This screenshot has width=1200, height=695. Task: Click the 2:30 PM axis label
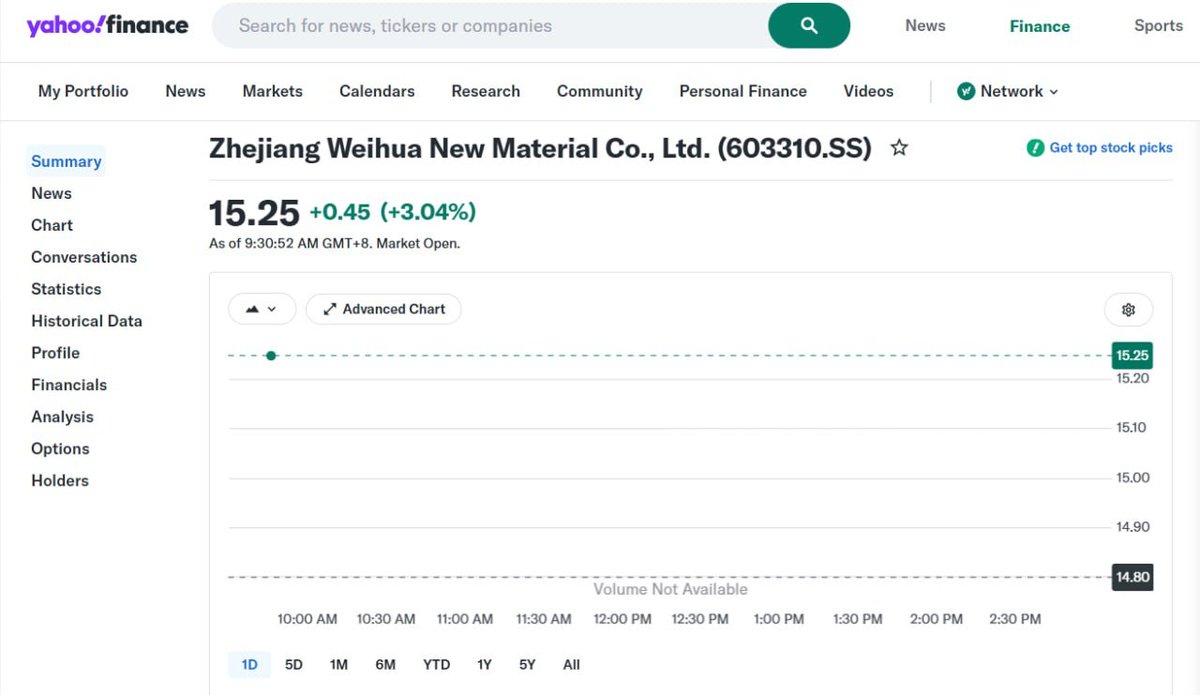[x=1015, y=619]
